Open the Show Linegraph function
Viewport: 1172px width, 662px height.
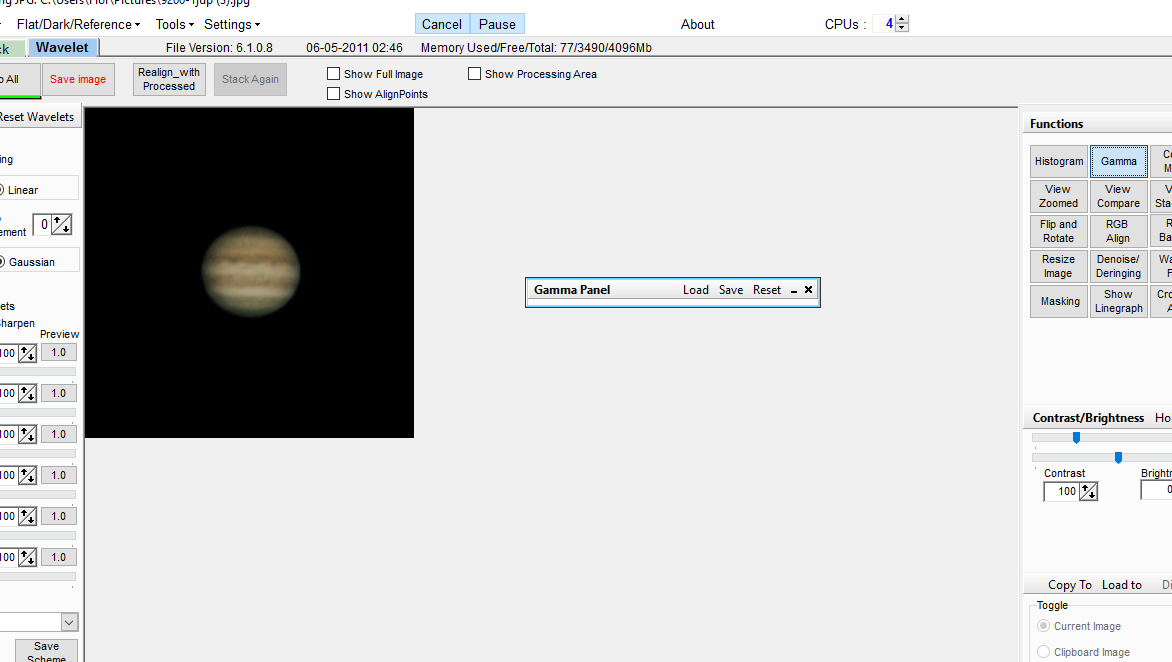[x=1118, y=301]
